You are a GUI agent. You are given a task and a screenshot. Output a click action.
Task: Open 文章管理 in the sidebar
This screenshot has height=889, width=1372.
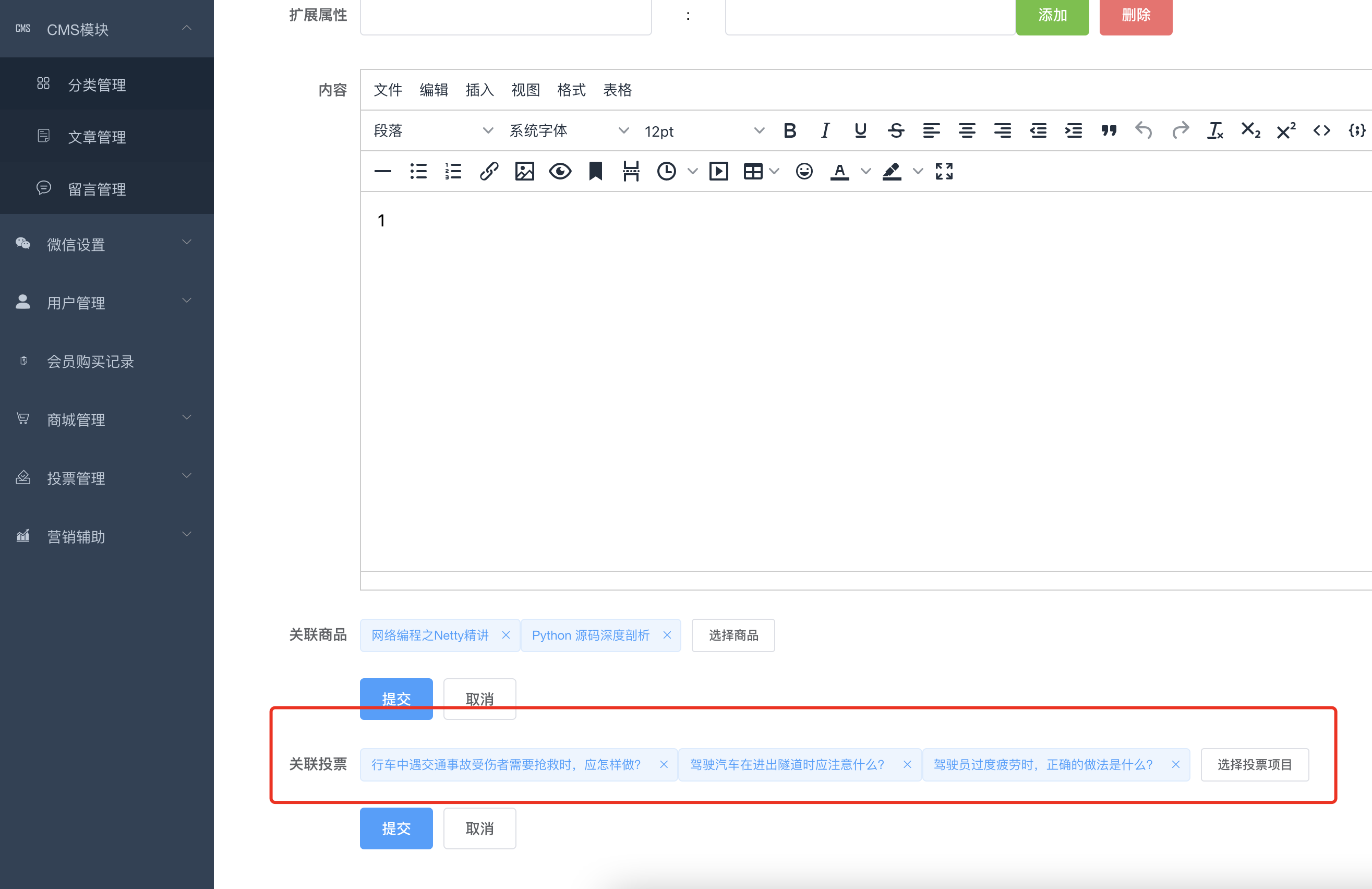click(97, 137)
